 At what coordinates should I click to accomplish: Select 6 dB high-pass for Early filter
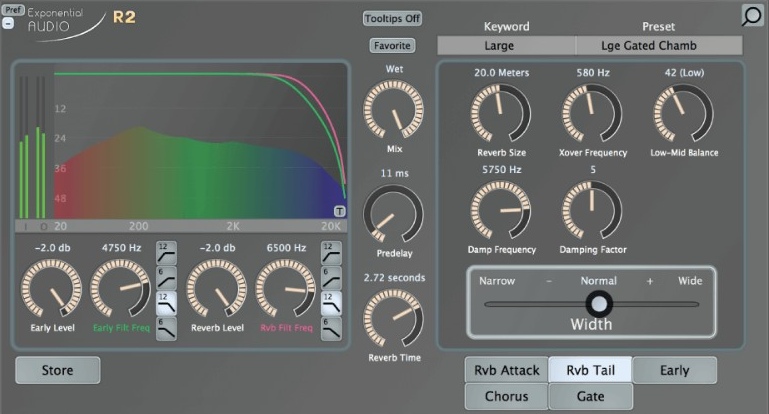click(x=164, y=275)
